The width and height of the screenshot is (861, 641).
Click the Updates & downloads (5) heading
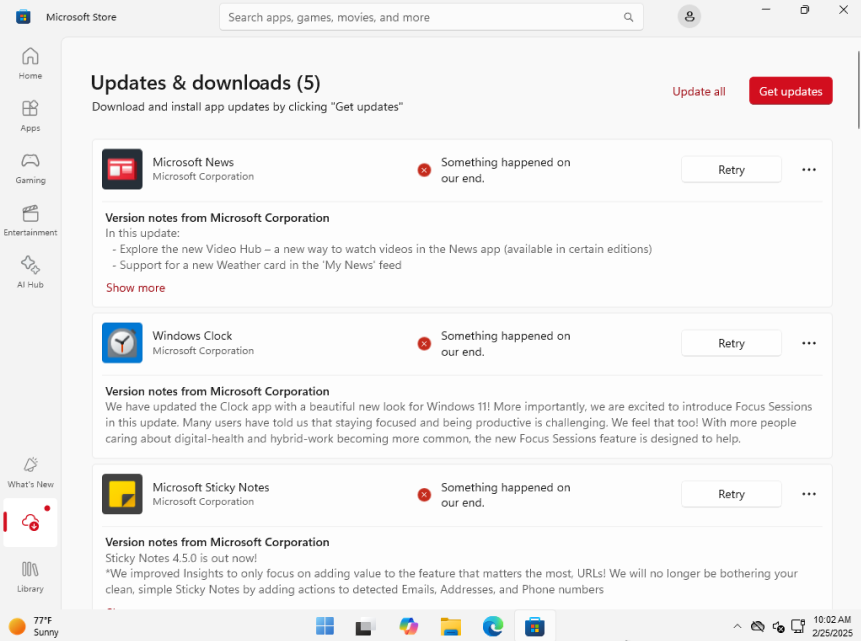coord(205,83)
